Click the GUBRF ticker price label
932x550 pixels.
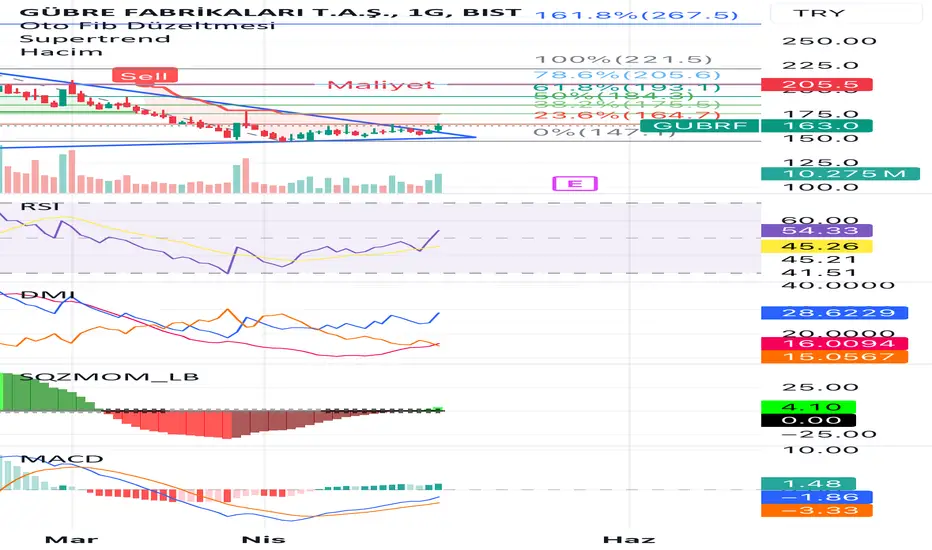[700, 125]
